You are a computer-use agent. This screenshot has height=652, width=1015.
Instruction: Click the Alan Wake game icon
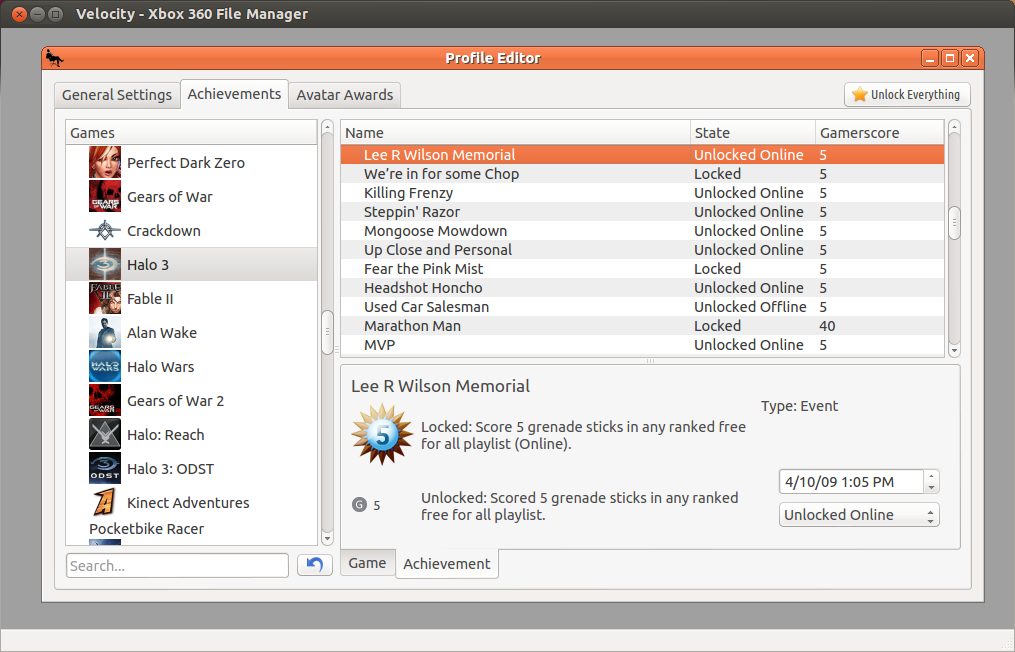[x=105, y=332]
